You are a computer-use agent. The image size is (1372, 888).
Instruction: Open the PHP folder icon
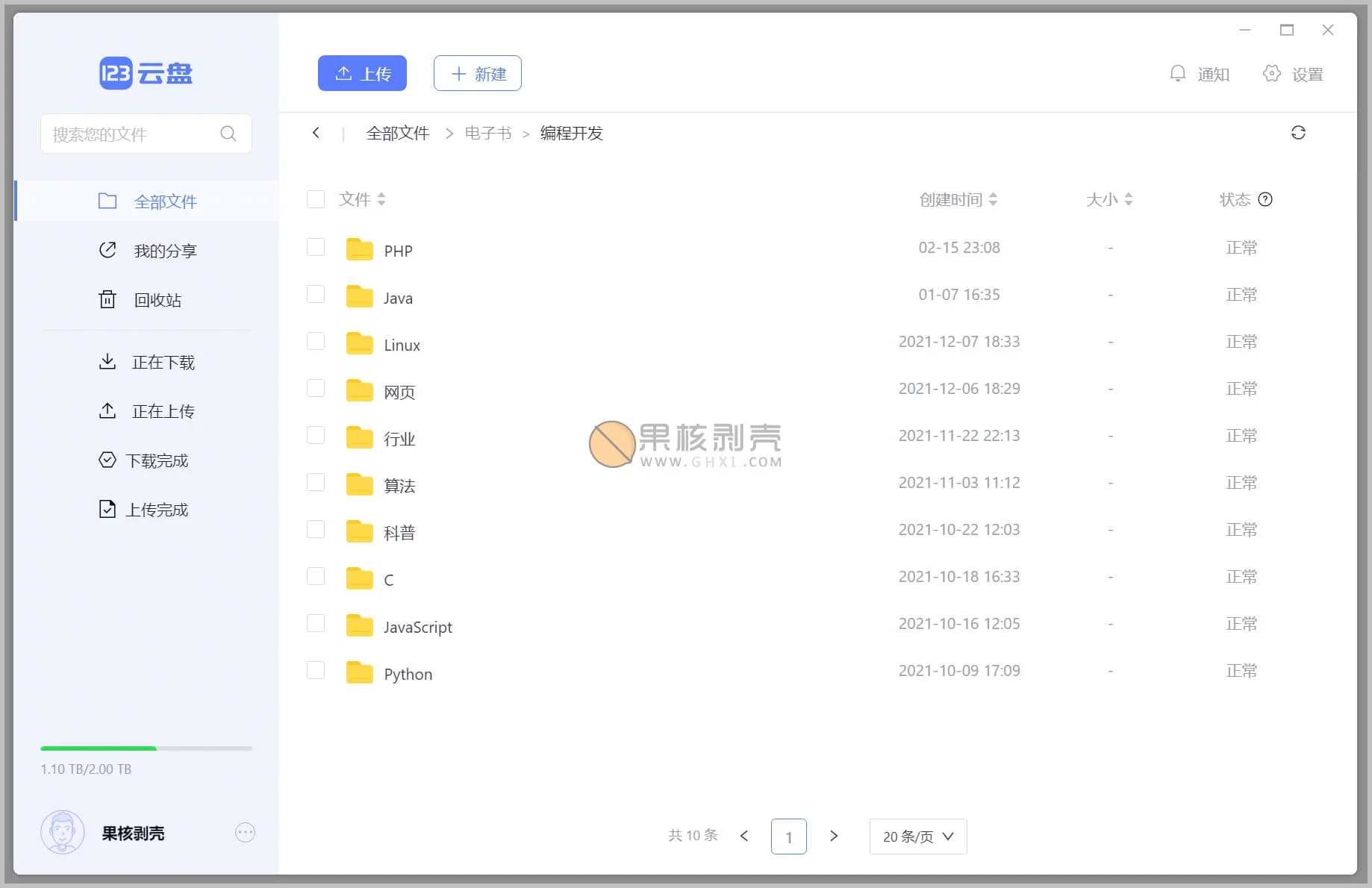360,250
